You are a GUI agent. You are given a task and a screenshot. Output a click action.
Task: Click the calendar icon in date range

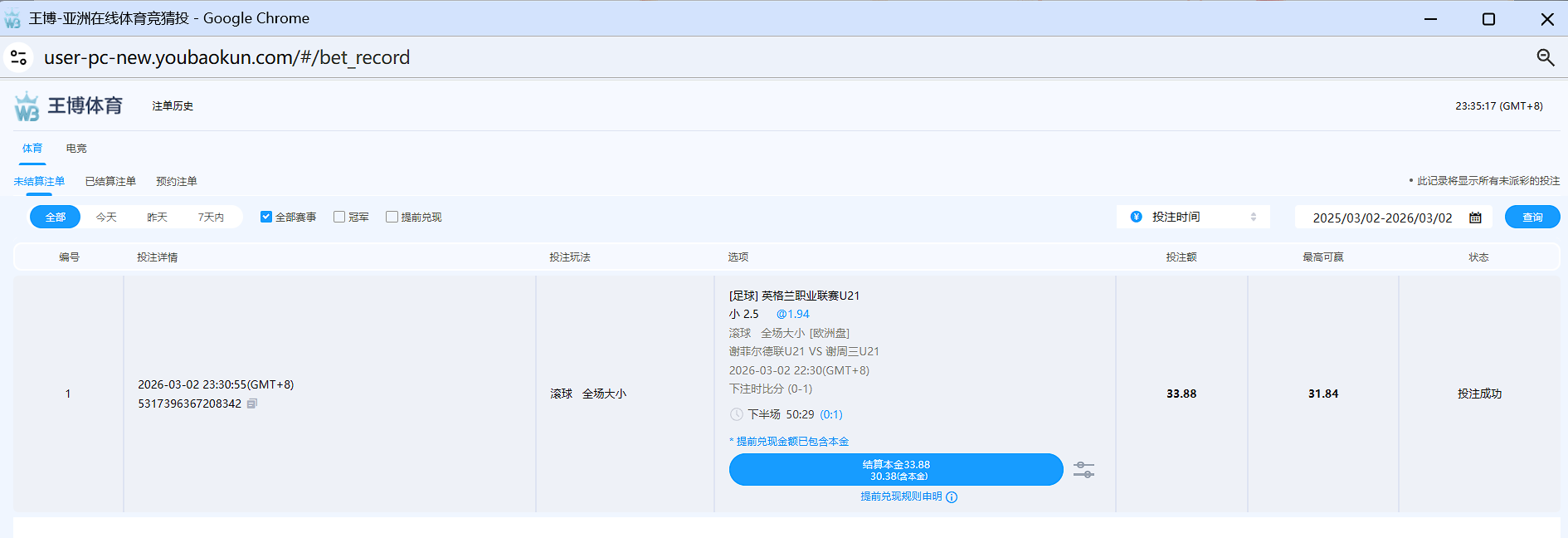point(1475,218)
